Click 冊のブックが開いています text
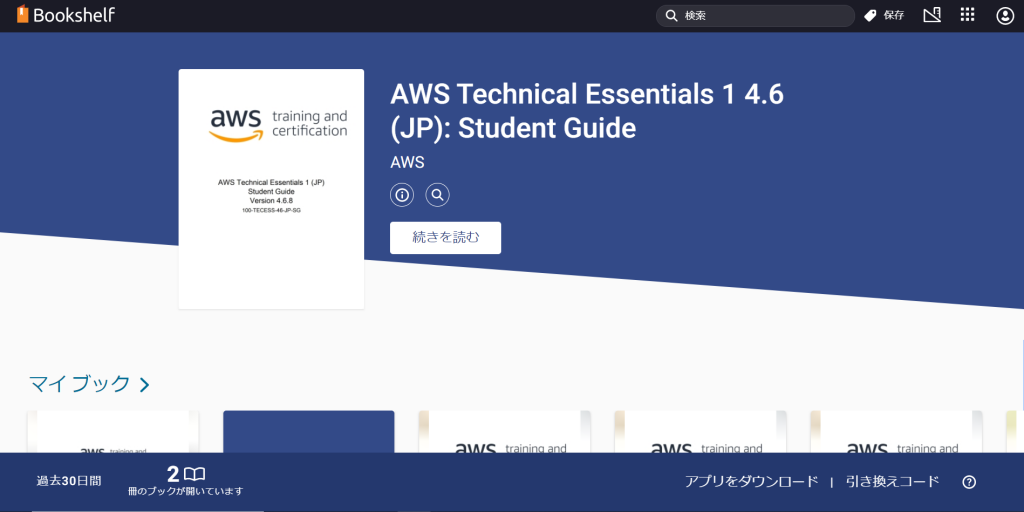 (x=185, y=491)
